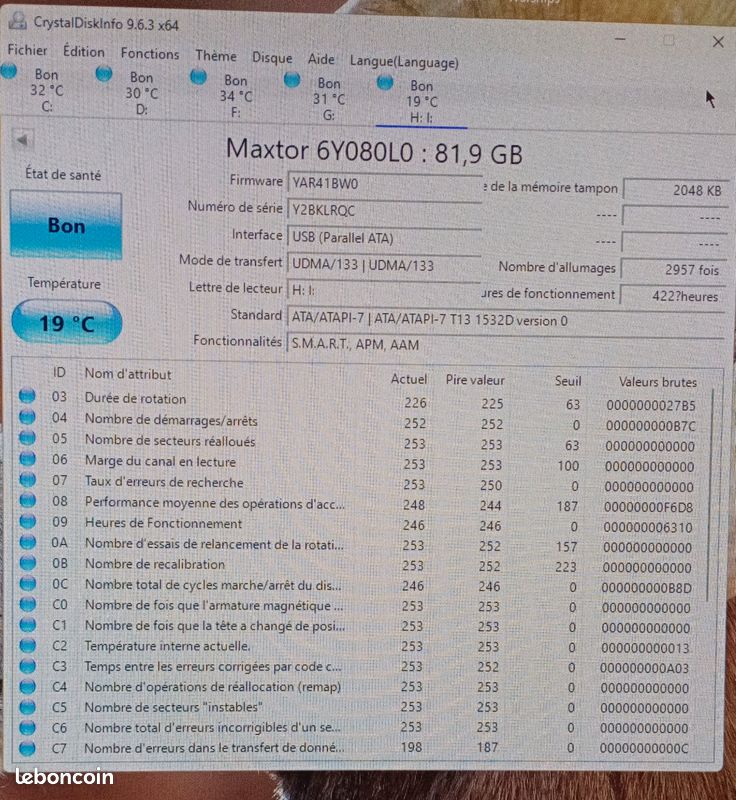The image size is (736, 800).
Task: Open the Thème menu
Action: (216, 56)
